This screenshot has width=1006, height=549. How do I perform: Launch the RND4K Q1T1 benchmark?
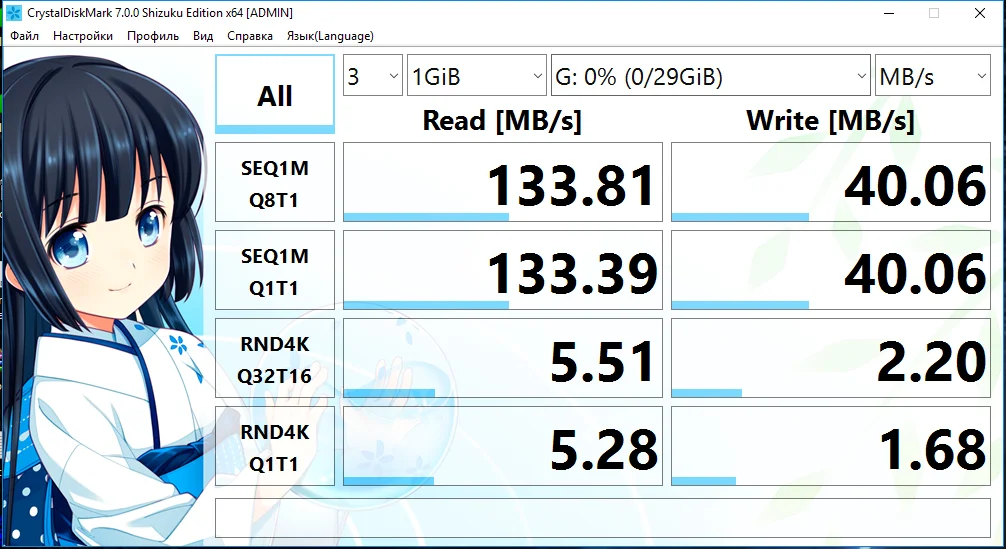coord(275,446)
